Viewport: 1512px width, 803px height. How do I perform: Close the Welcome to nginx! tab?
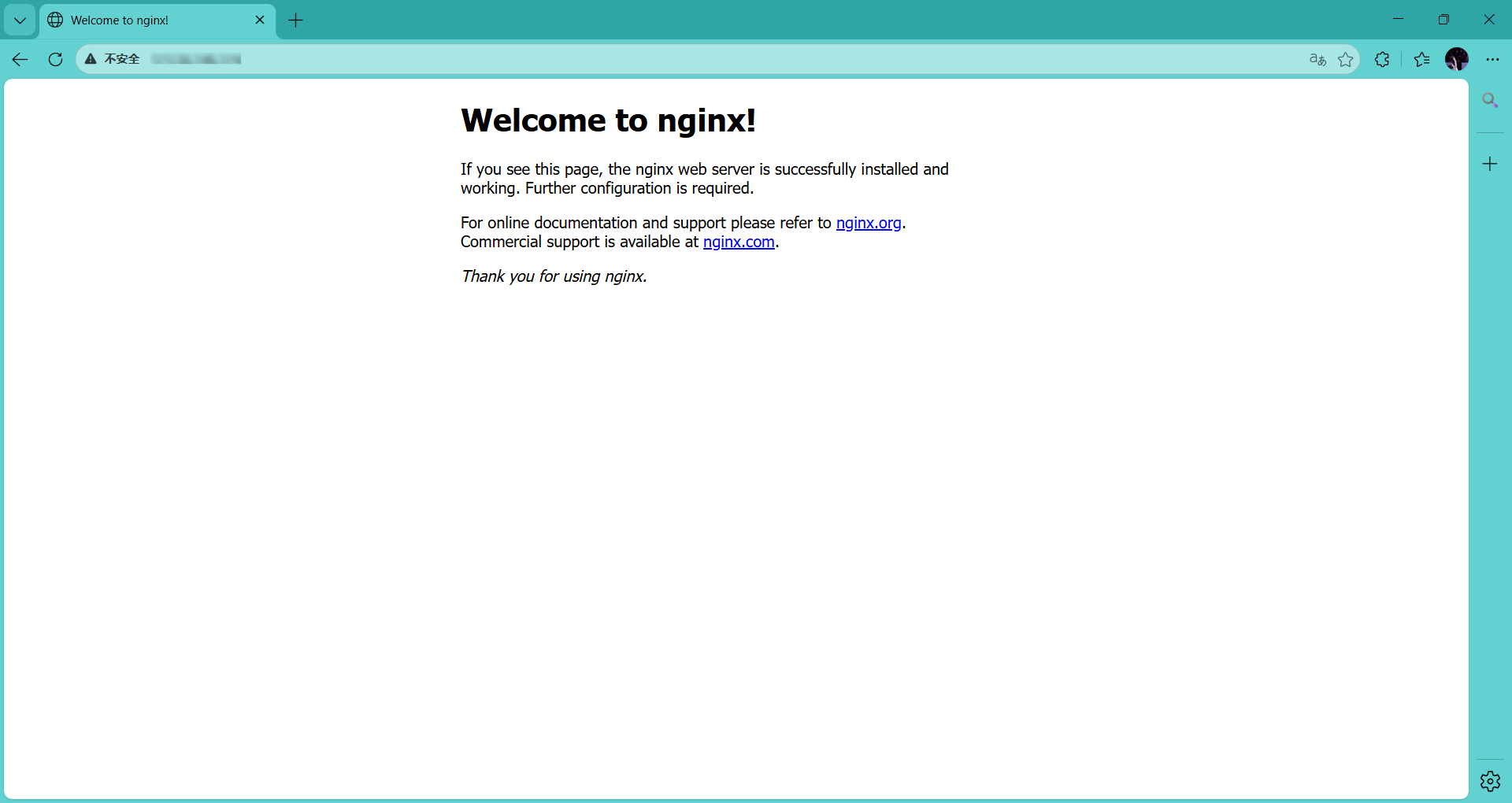[260, 20]
